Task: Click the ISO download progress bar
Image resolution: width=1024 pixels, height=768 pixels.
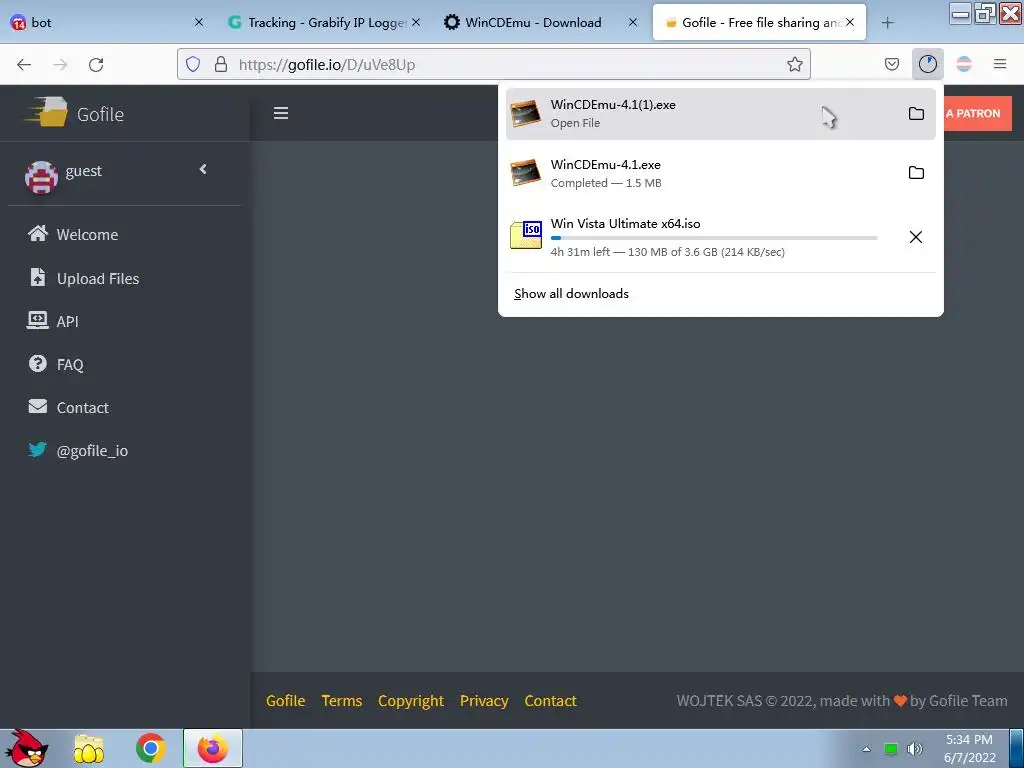Action: pos(714,238)
